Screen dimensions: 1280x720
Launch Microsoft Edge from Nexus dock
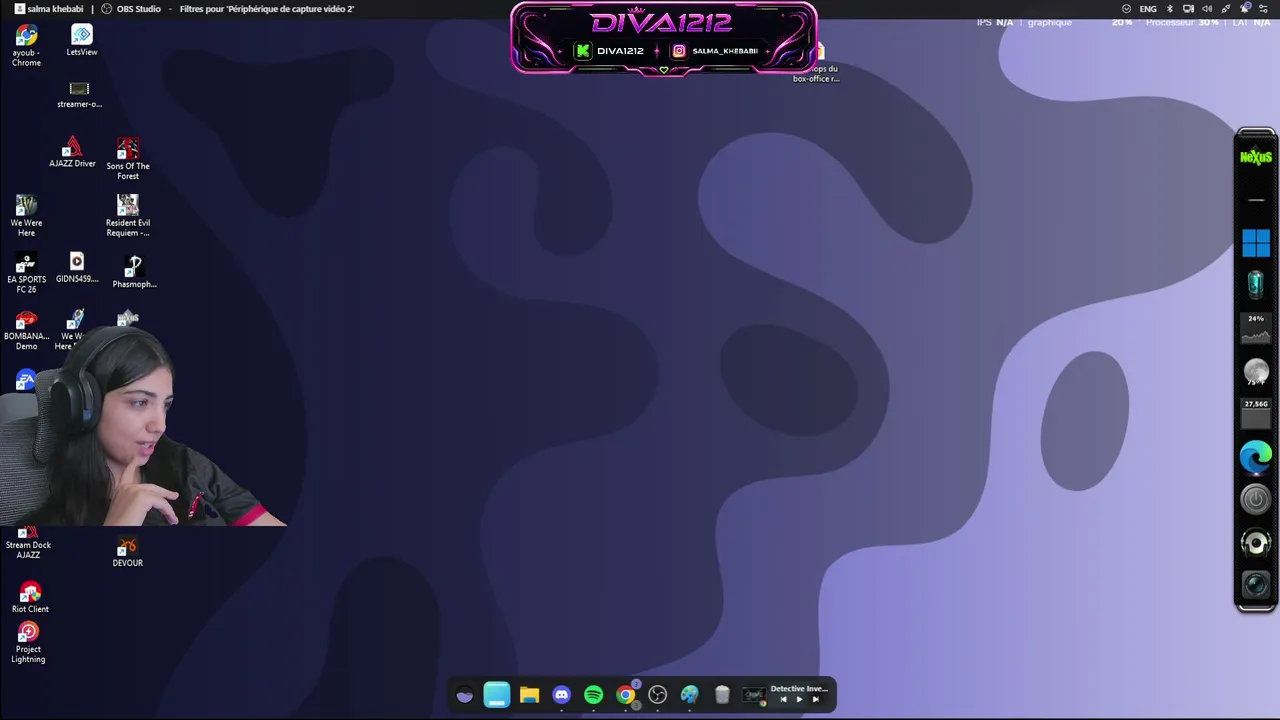click(1256, 457)
